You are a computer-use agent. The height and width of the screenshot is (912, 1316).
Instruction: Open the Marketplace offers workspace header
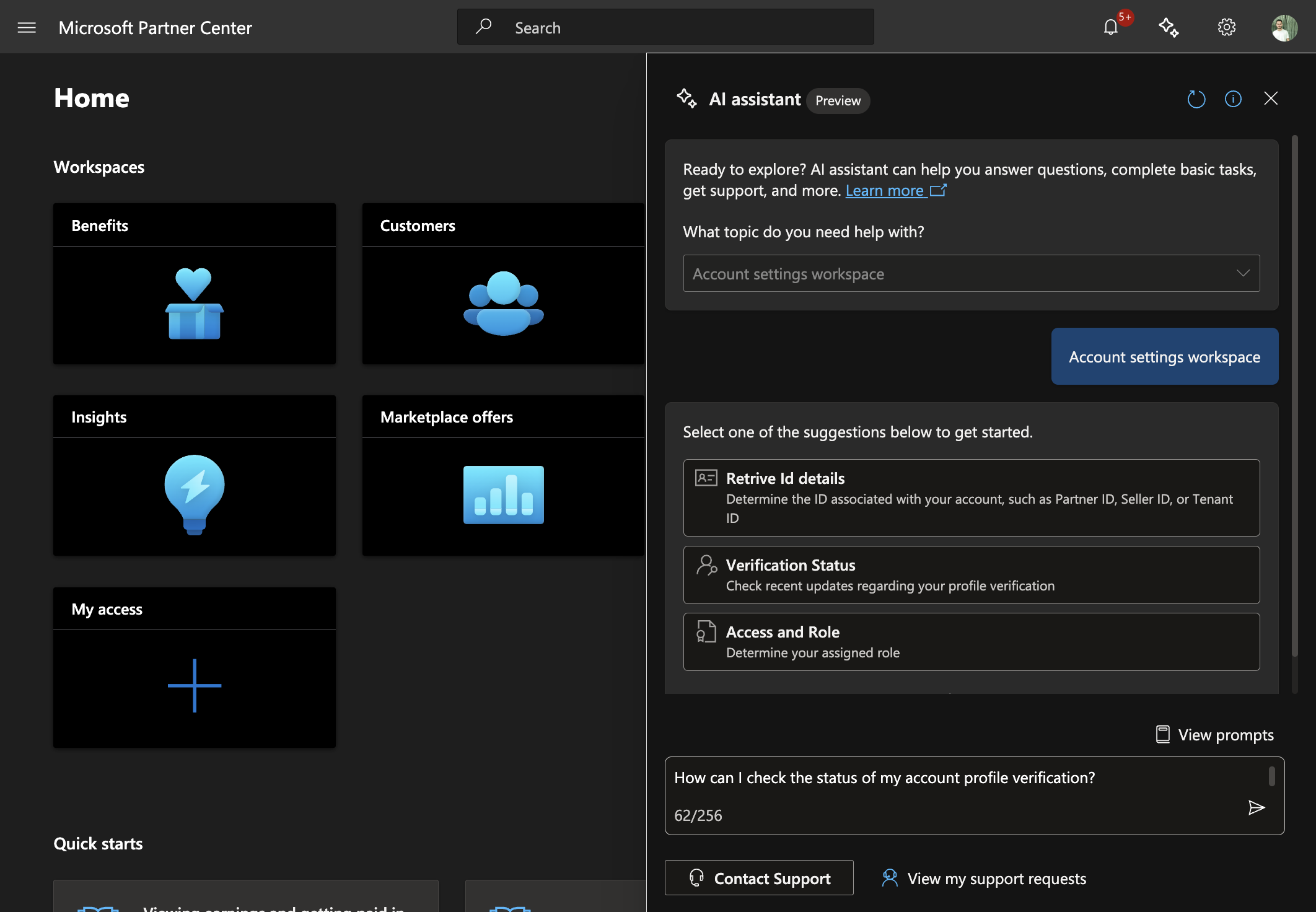(503, 417)
